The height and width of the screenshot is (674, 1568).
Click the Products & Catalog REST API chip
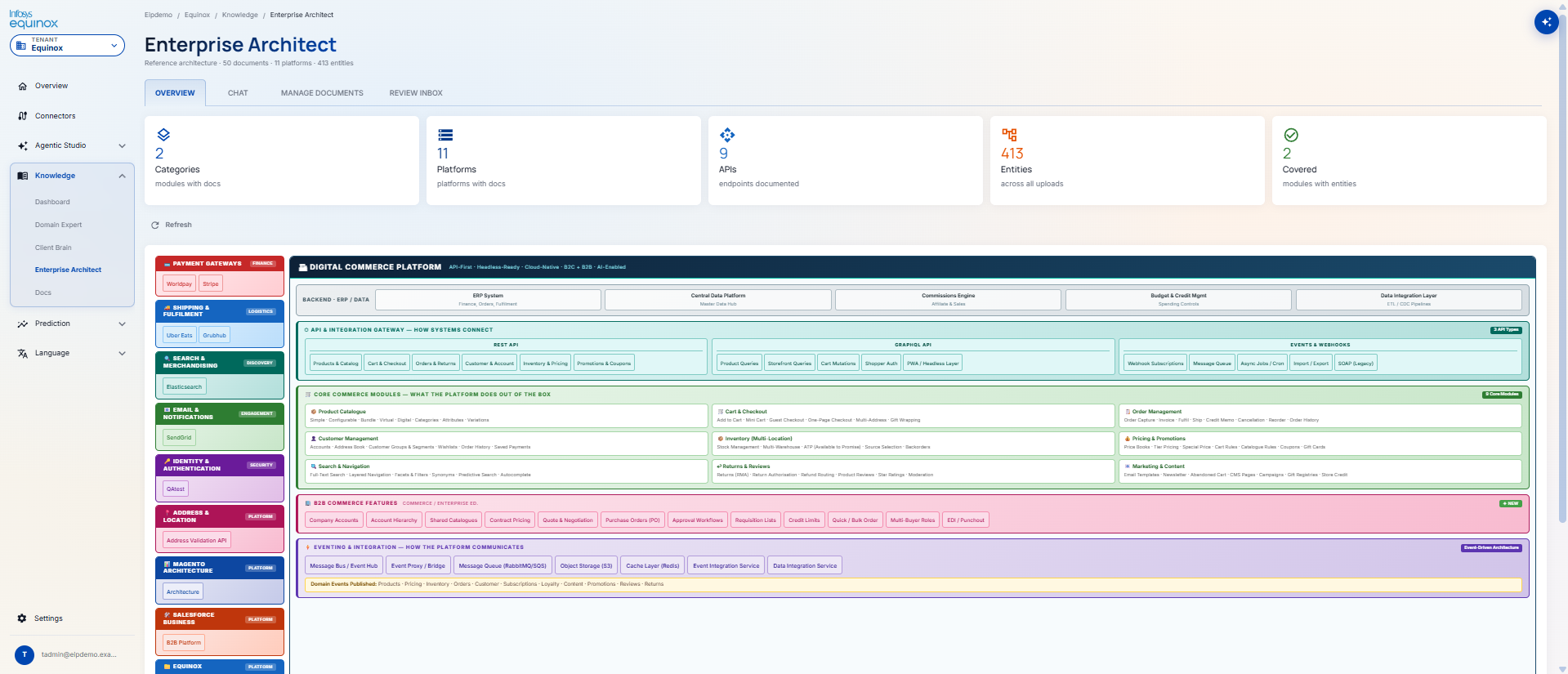[336, 363]
